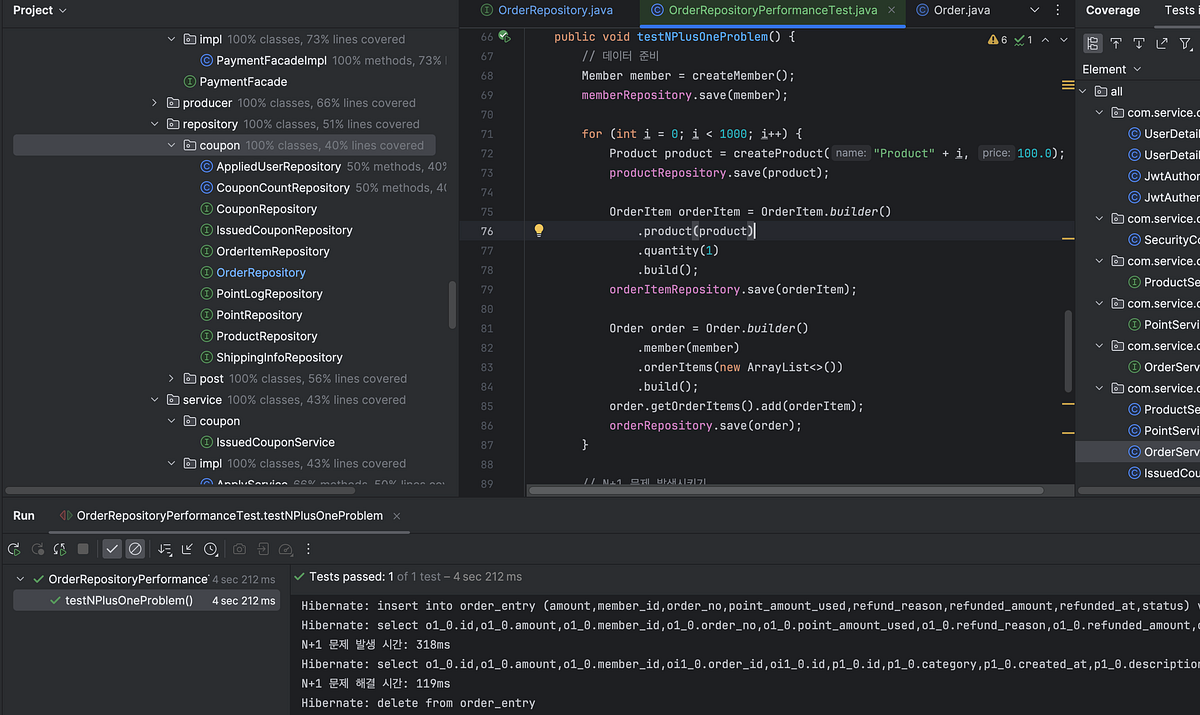This screenshot has height=715, width=1200.
Task: Collapse the com.service coverage node
Action: coord(1099,112)
